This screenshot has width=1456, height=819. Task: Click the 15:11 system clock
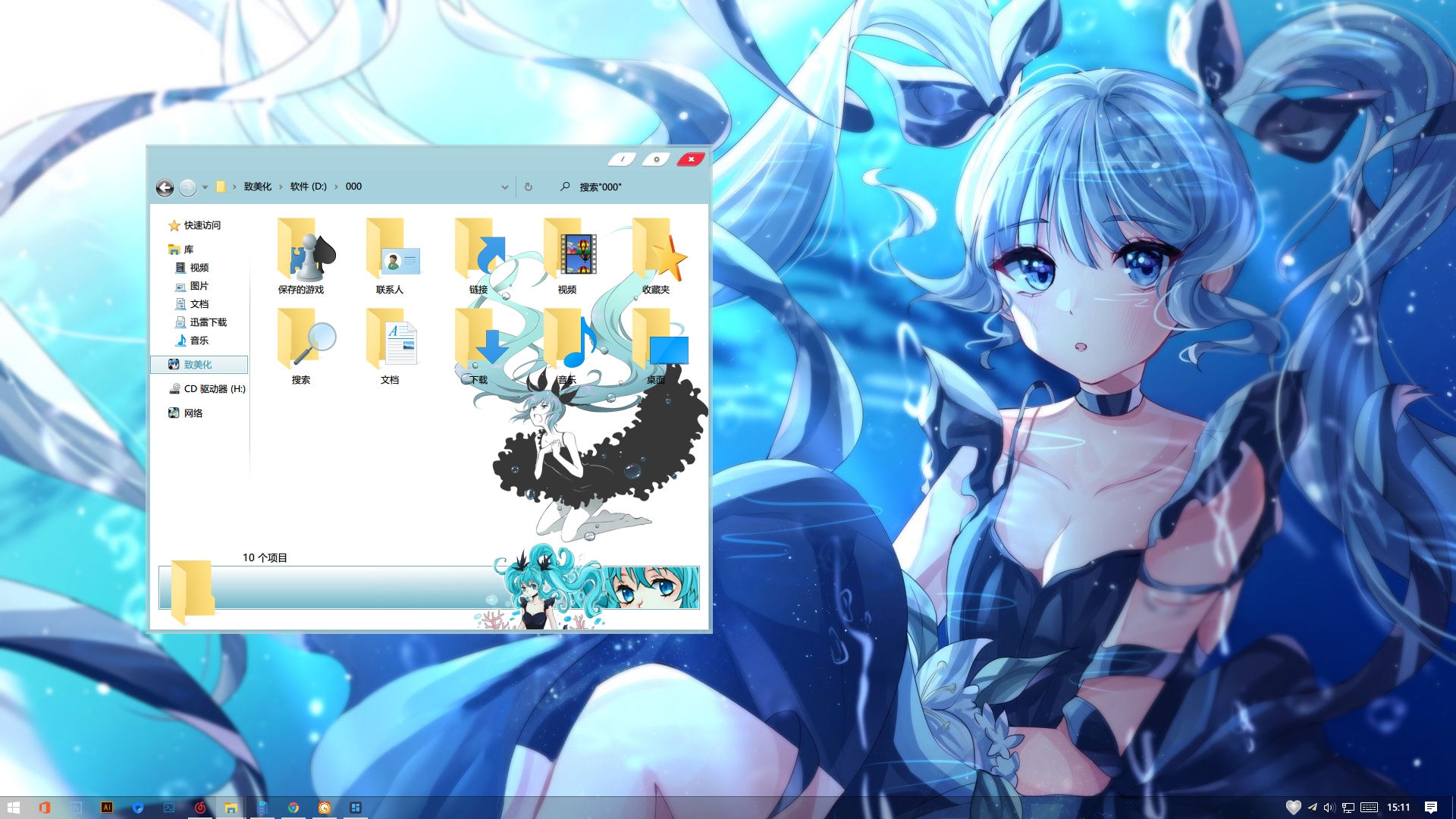pos(1398,808)
